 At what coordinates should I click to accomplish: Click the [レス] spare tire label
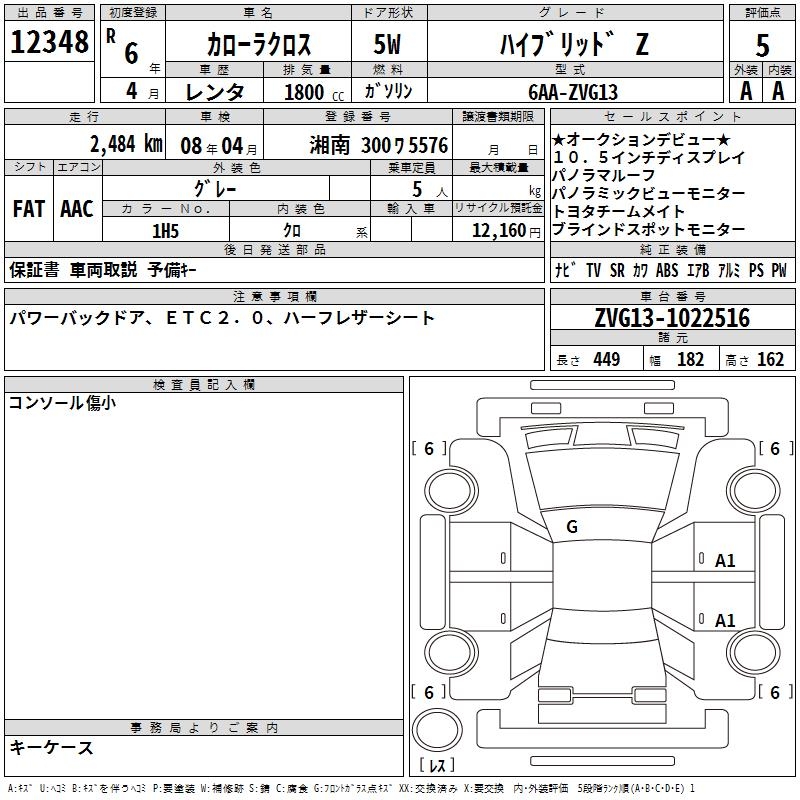click(437, 765)
